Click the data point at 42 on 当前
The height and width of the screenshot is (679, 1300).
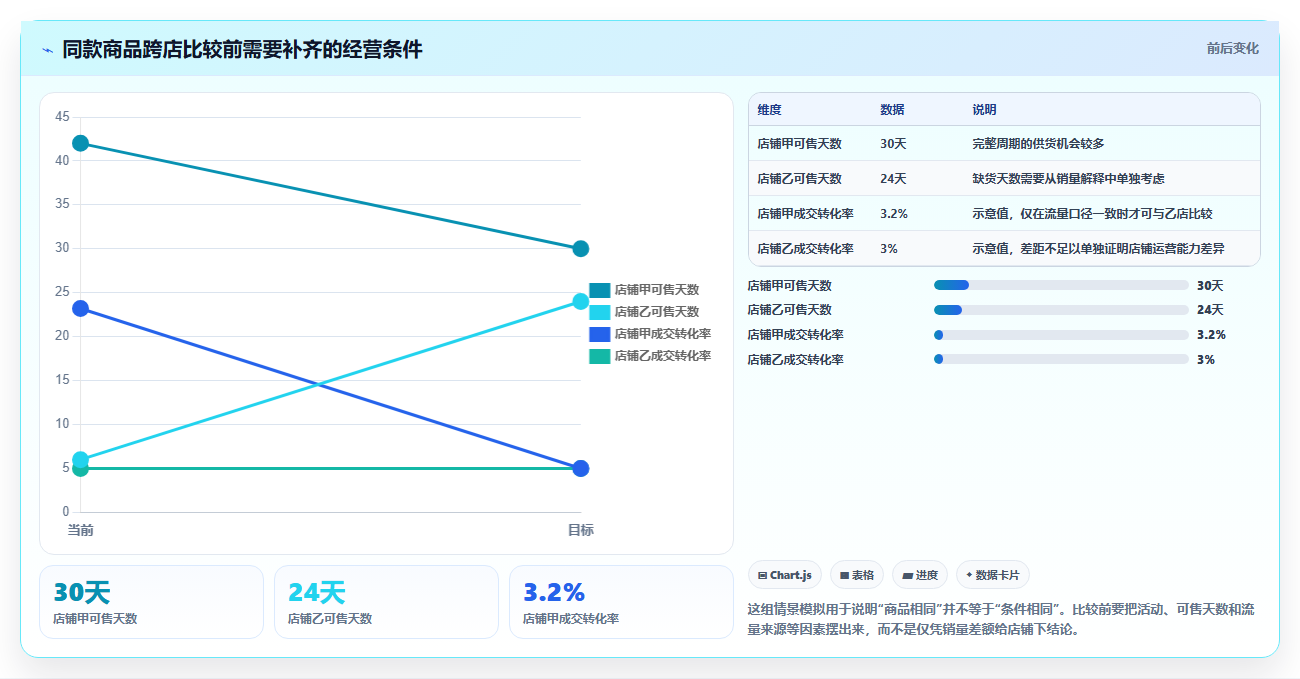pos(80,143)
